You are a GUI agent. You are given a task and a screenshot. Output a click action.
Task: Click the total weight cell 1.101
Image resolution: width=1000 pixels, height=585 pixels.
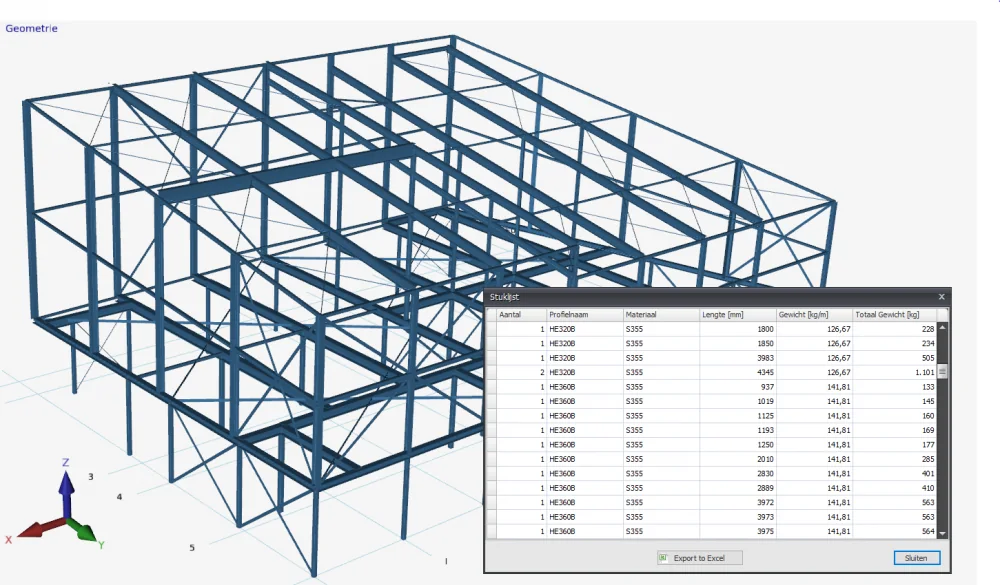pyautogui.click(x=895, y=373)
